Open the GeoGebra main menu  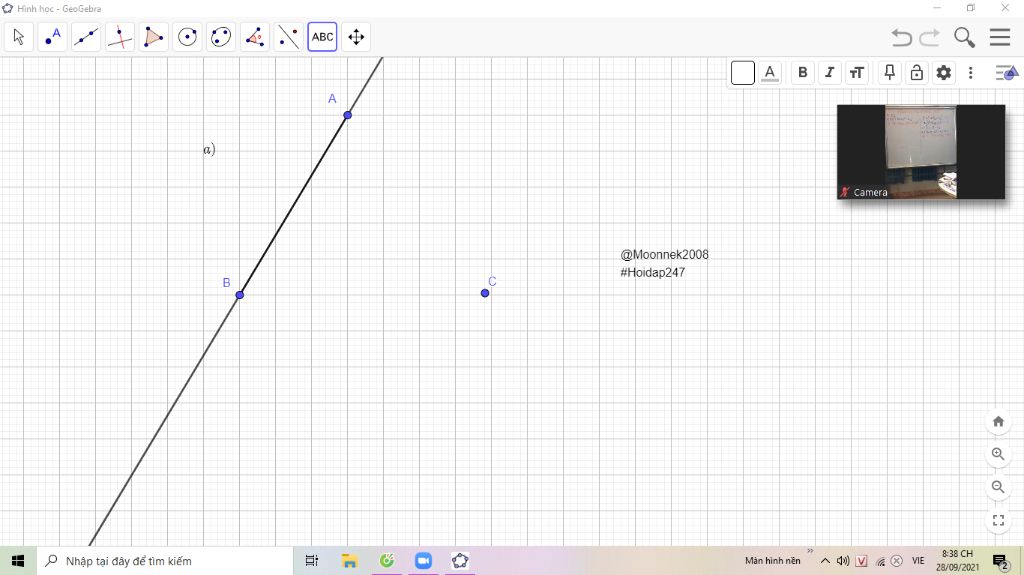click(1000, 37)
